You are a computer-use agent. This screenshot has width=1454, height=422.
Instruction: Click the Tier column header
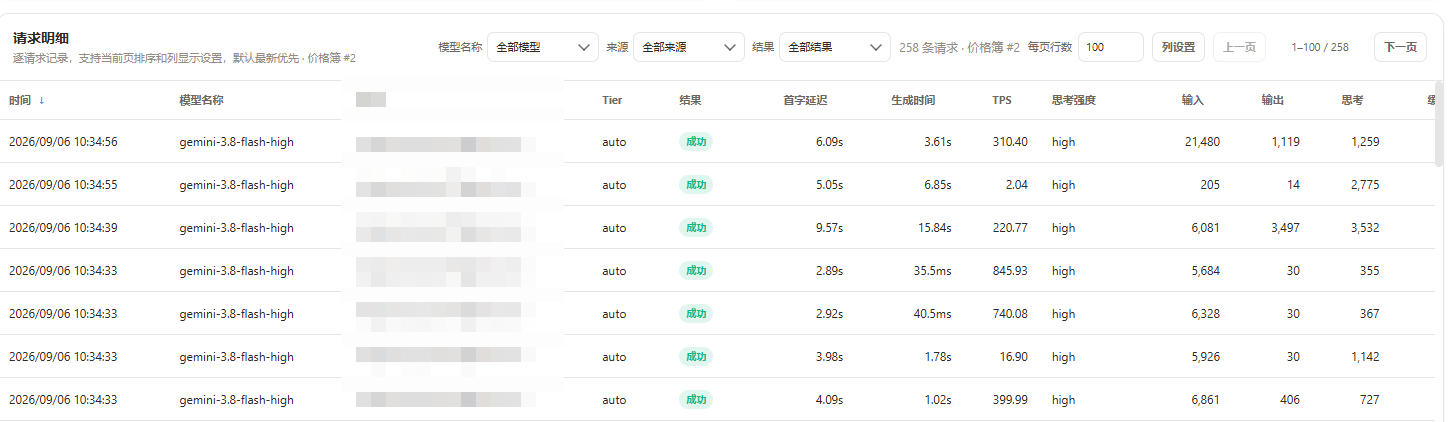612,101
